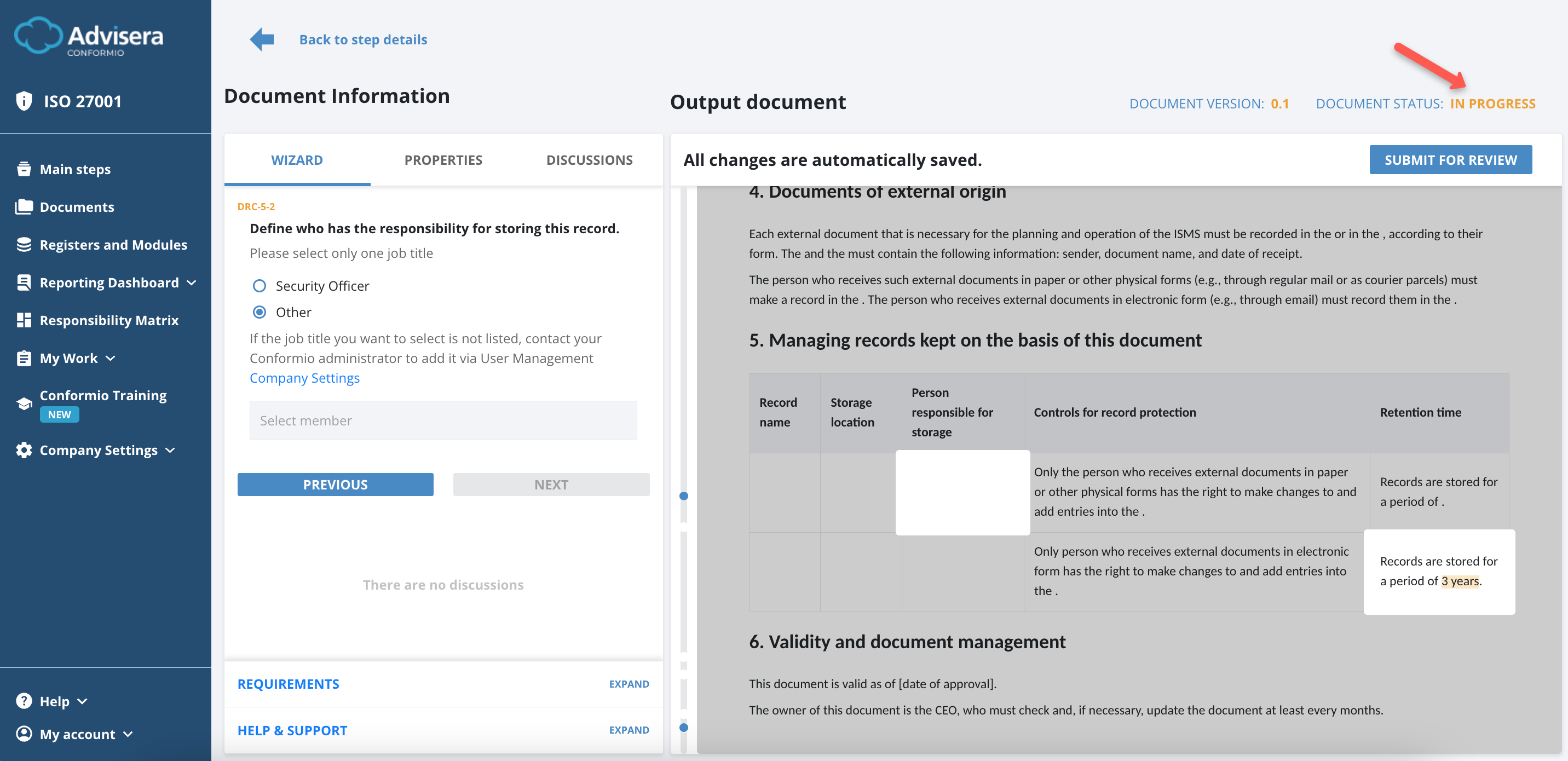Open the DISCUSSIONS tab
Image resolution: width=1568 pixels, height=761 pixels.
click(x=589, y=159)
